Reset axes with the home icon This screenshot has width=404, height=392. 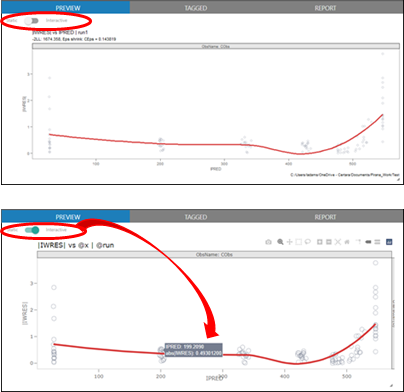(347, 242)
